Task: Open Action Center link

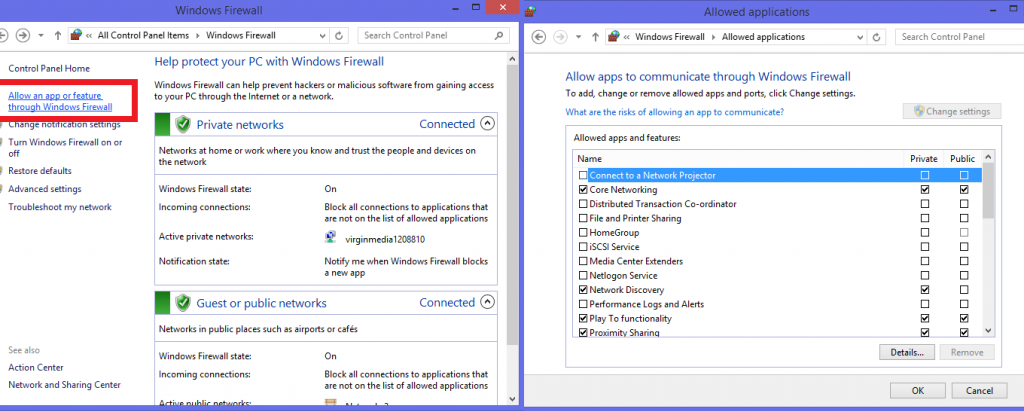Action: click(x=36, y=367)
